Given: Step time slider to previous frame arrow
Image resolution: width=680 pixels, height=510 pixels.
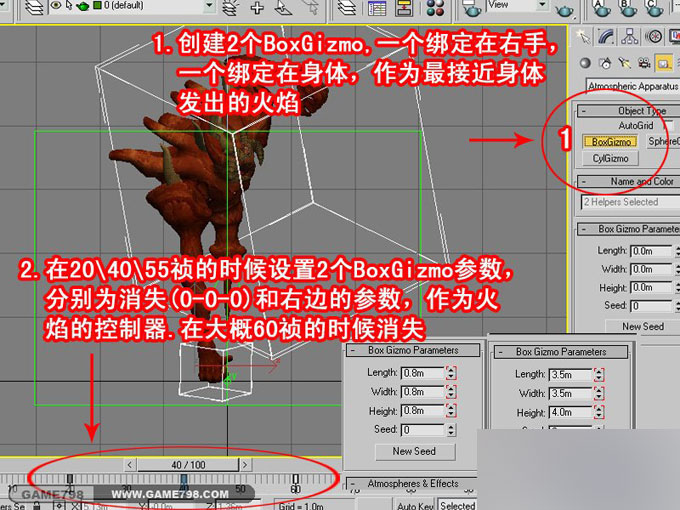Looking at the screenshot, I should (x=130, y=465).
